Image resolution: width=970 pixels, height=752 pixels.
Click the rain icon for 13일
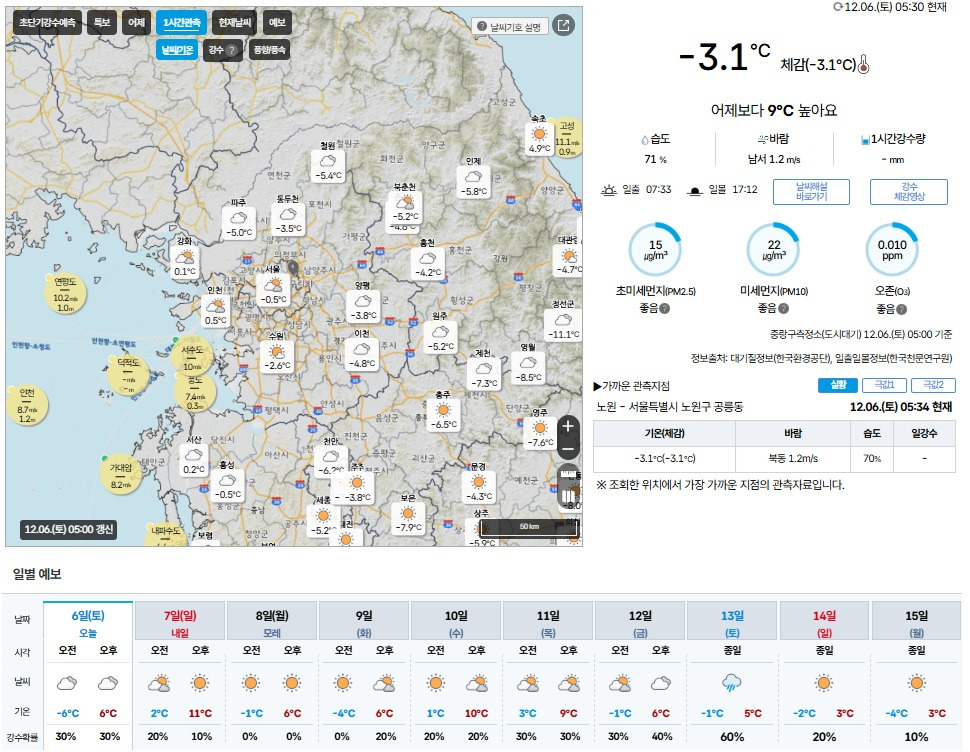[732, 683]
